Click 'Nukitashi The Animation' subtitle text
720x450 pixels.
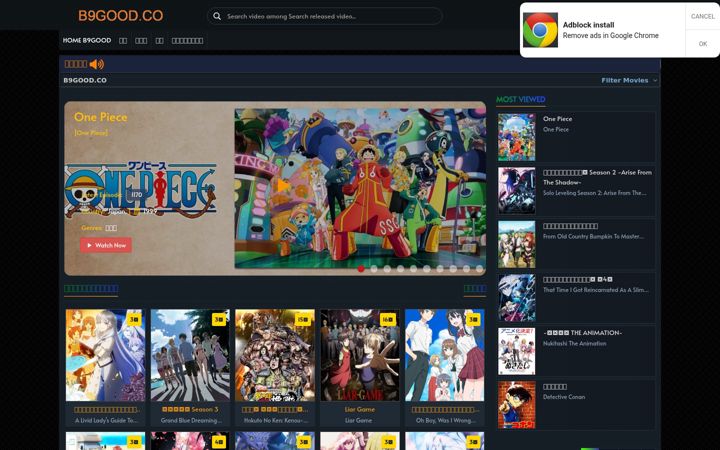(x=574, y=343)
